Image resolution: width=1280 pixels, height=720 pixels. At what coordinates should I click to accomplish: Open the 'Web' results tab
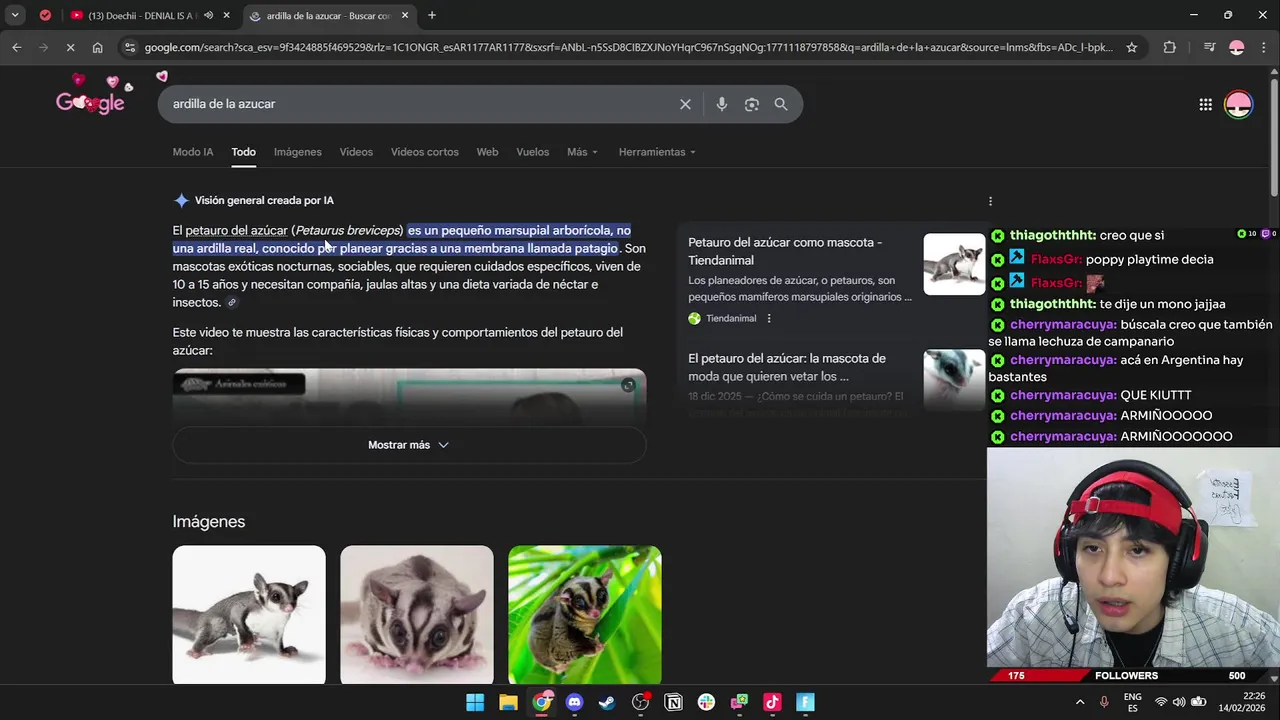487,152
